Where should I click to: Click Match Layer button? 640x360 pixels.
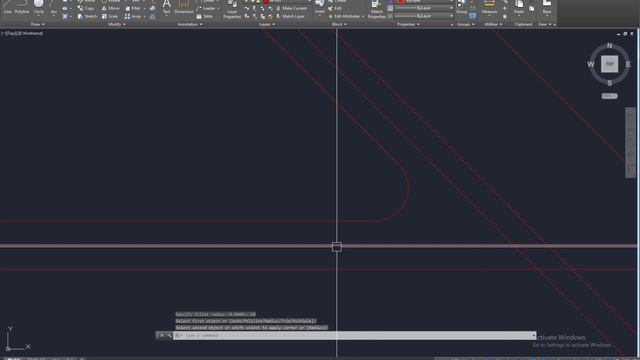tap(290, 16)
